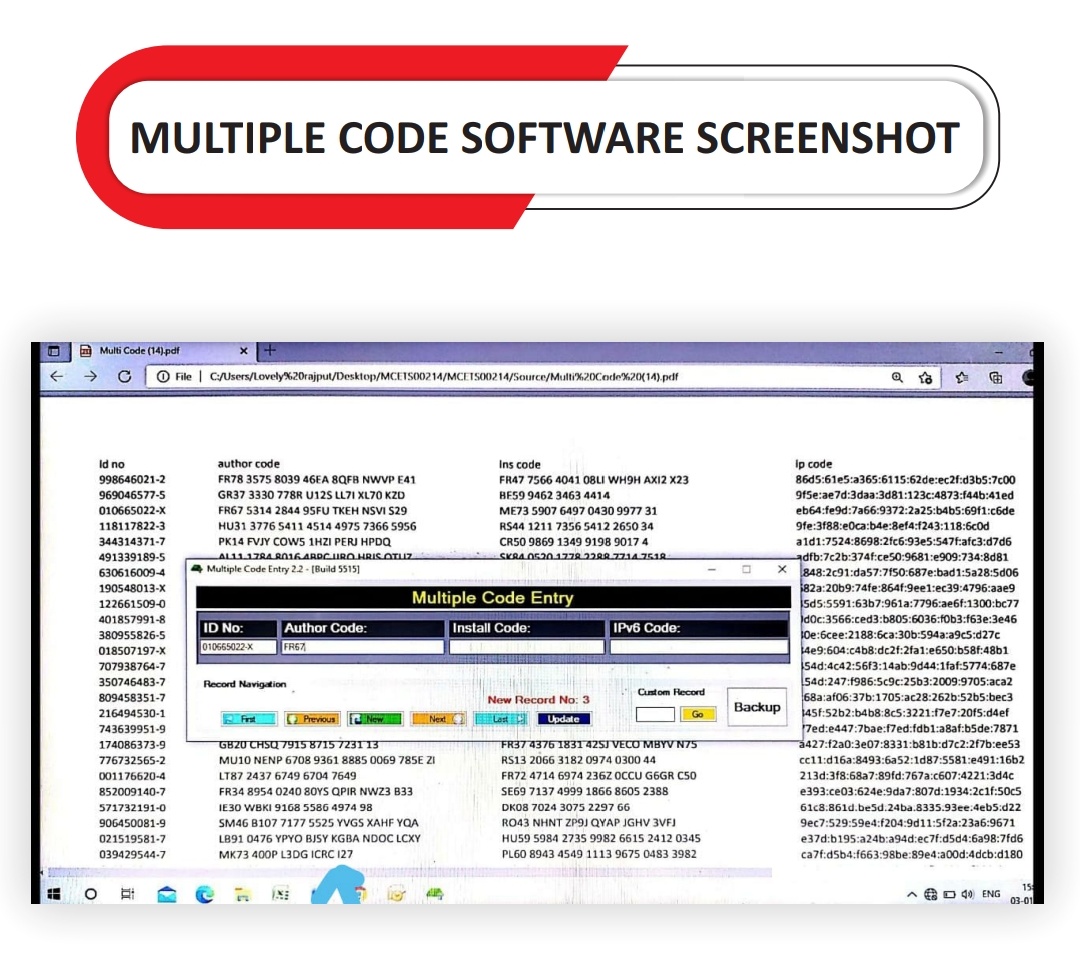The image size is (1080, 954).
Task: Click the Custom Record number box
Action: [655, 714]
